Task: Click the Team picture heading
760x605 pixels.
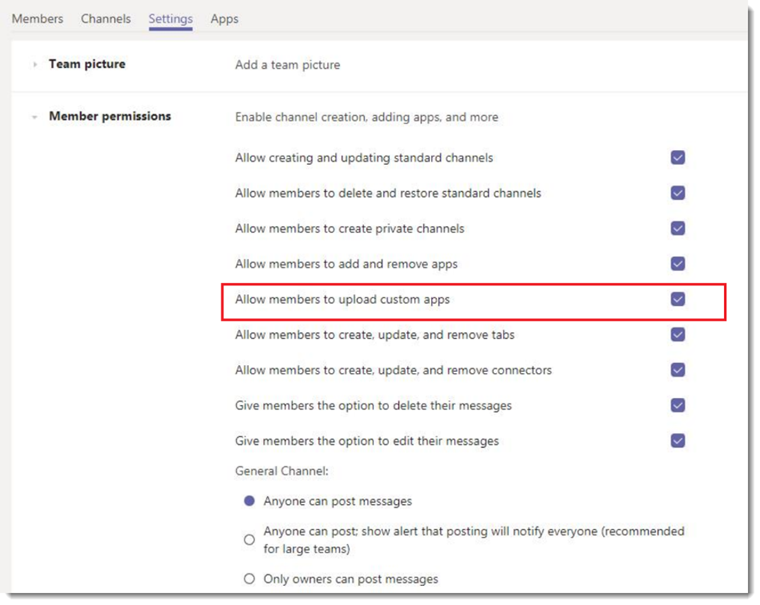Action: coord(87,64)
